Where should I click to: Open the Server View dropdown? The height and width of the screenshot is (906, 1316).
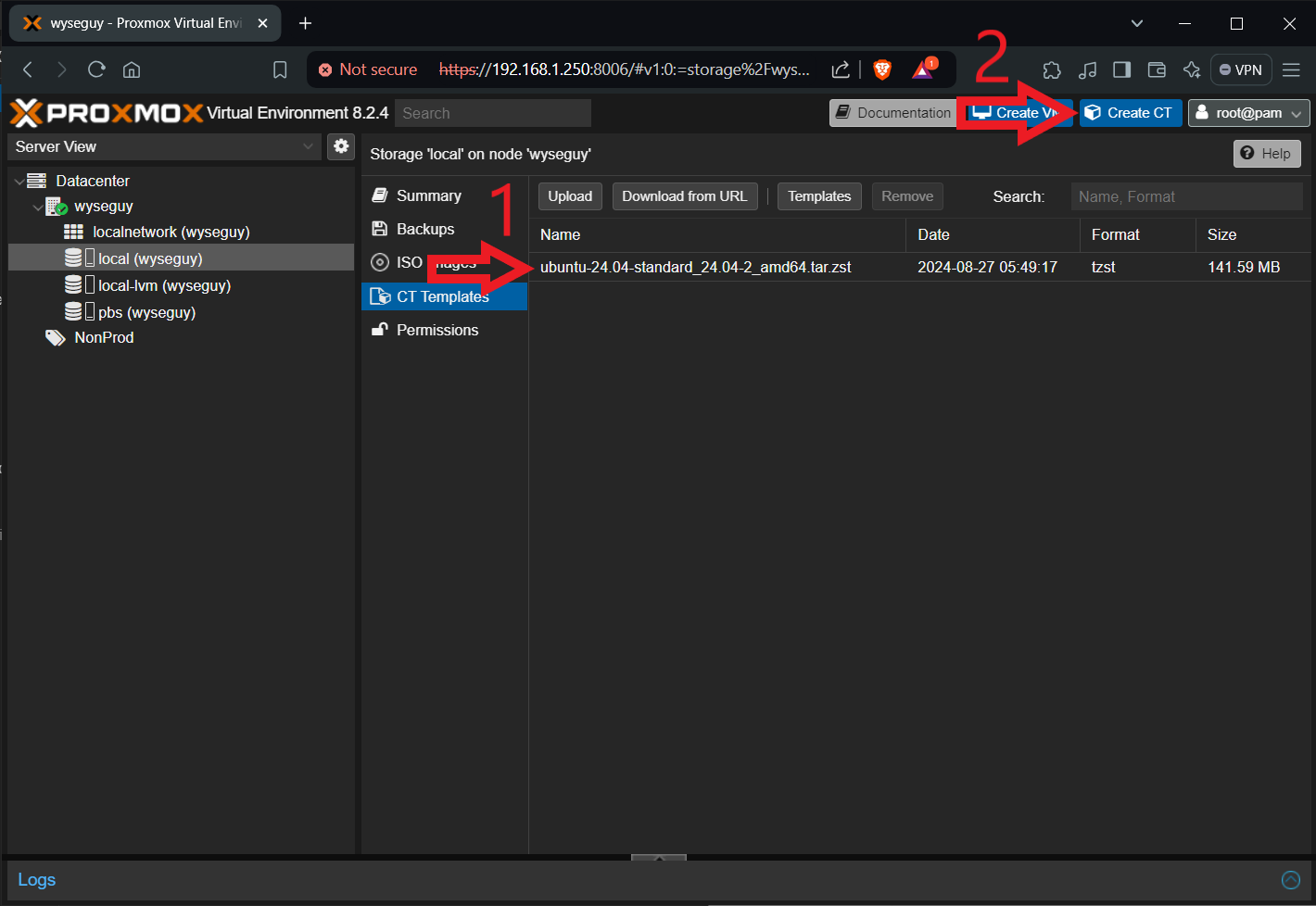pyautogui.click(x=308, y=146)
